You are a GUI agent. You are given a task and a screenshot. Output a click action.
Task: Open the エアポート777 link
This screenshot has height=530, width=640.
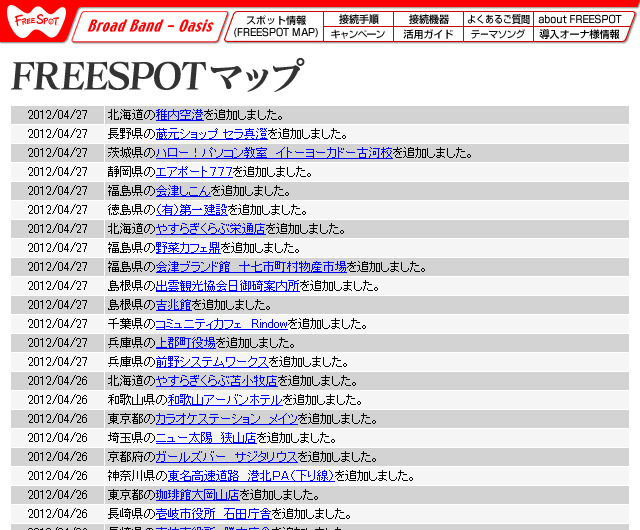point(194,172)
